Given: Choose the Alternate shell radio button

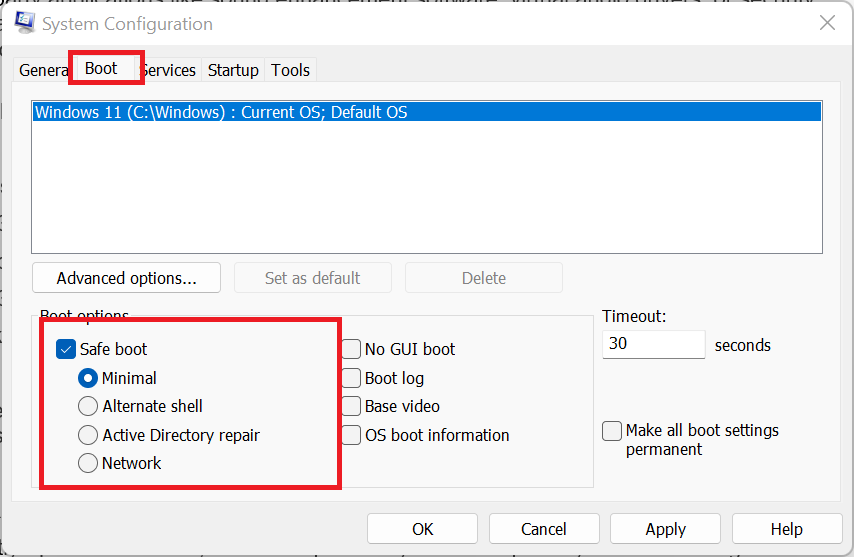Looking at the screenshot, I should point(88,406).
